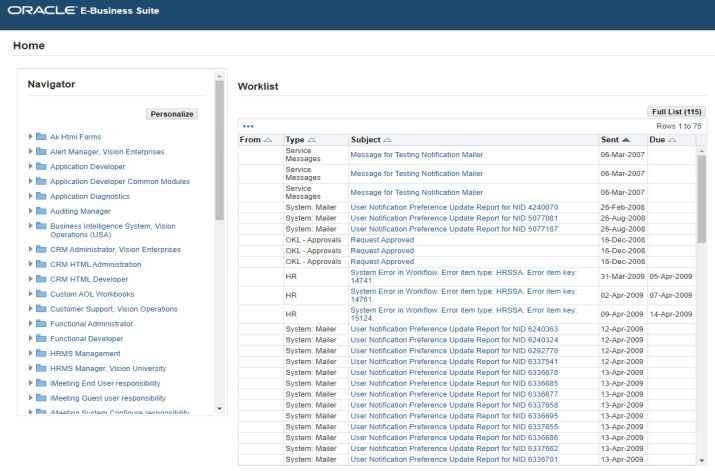Sort the worklist by the Due column arrow
Image resolution: width=715 pixels, height=471 pixels.
coord(672,140)
